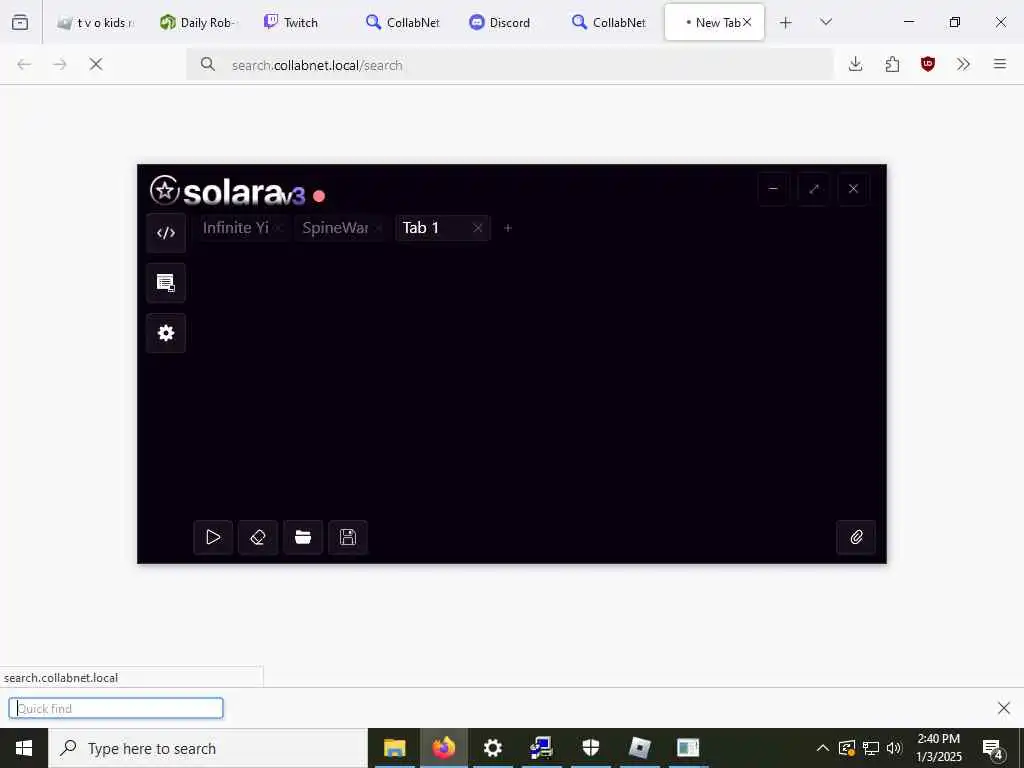
Task: Open the network status tray icon
Action: [871, 748]
